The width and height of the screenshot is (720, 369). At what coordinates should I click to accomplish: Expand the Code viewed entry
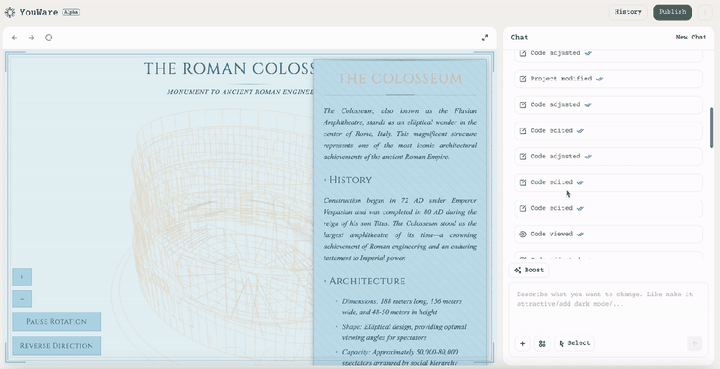tap(608, 234)
